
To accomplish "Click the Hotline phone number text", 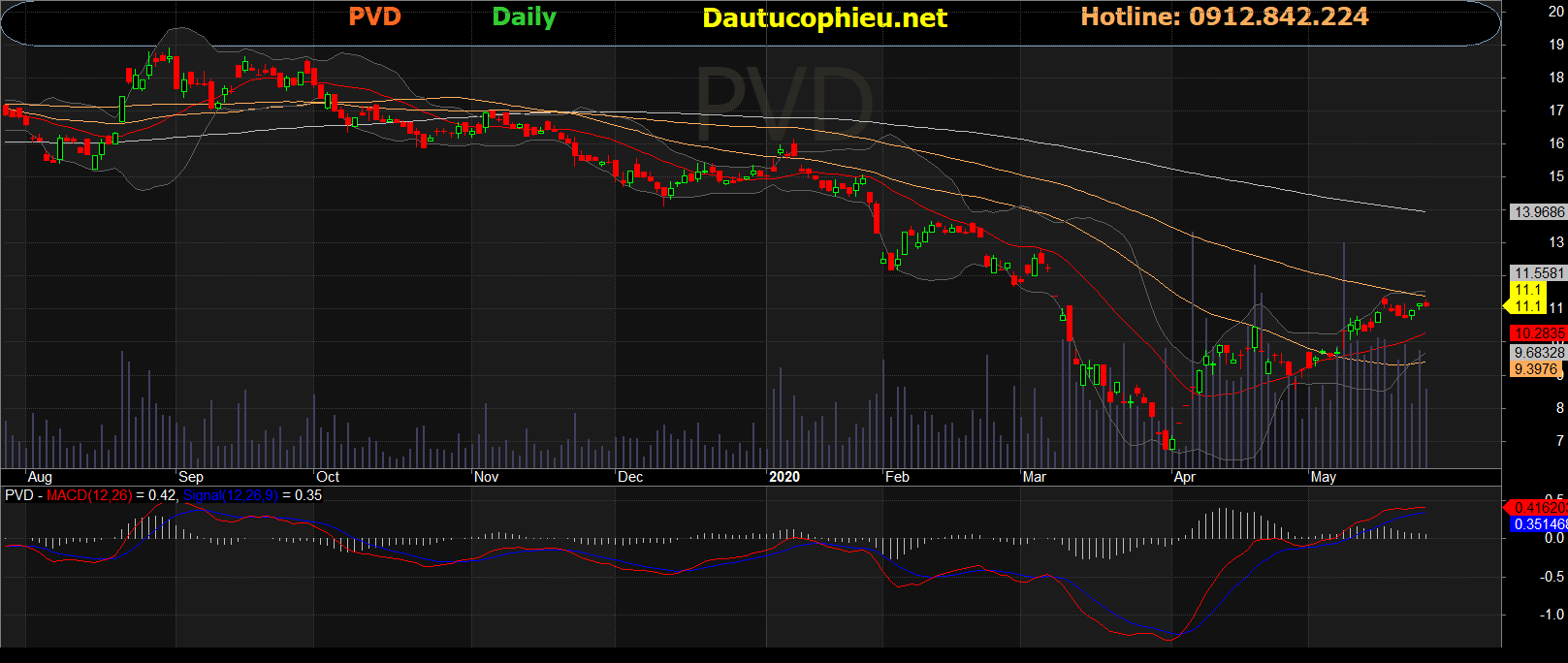I will [x=1224, y=17].
